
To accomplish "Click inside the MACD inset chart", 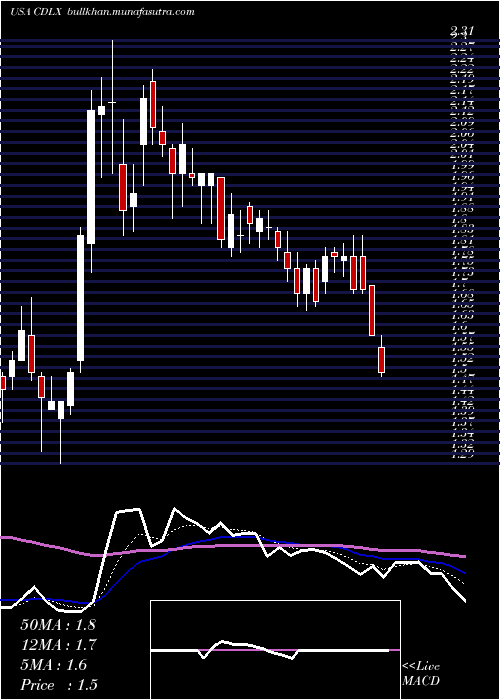I will [x=275, y=650].
